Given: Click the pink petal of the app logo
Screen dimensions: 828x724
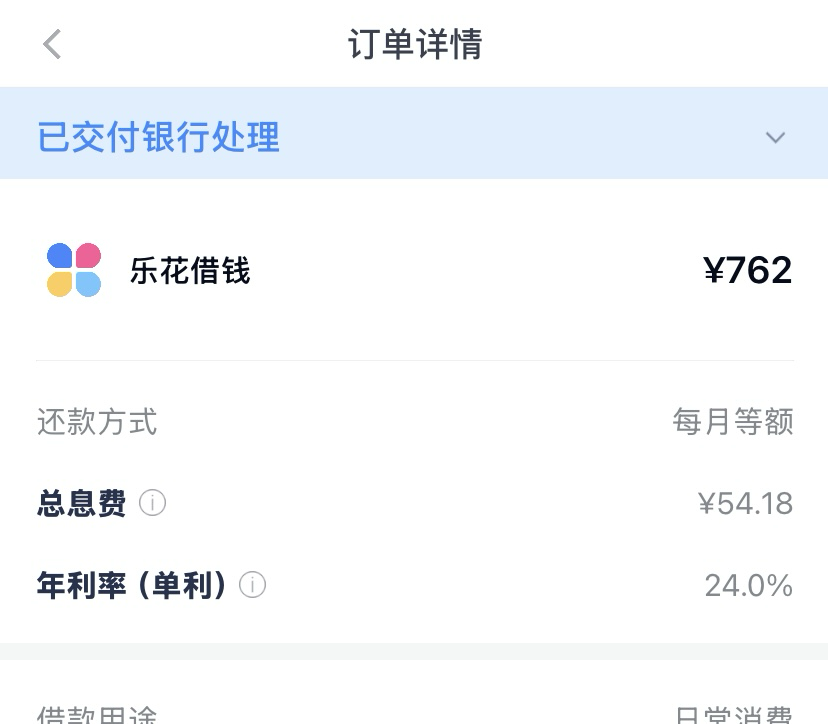Looking at the screenshot, I should coord(88,256).
